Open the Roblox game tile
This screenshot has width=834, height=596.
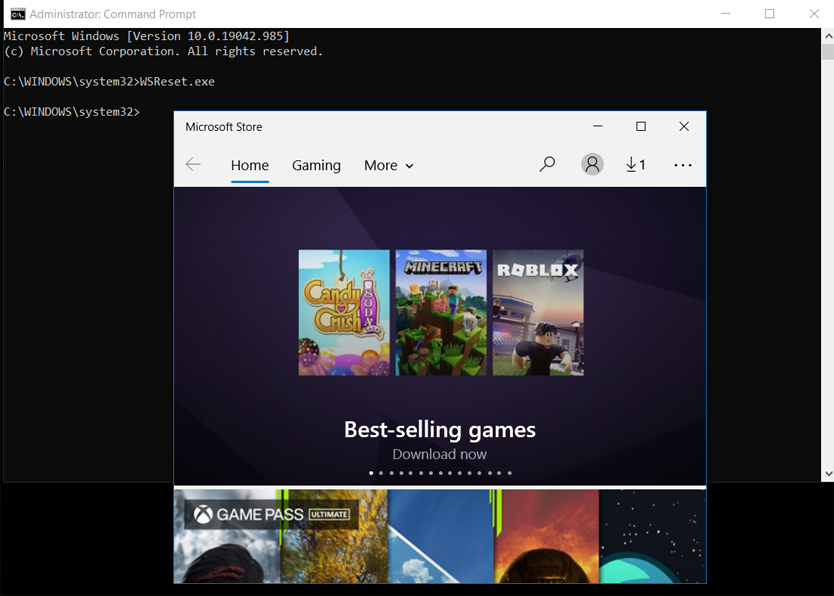click(x=538, y=313)
